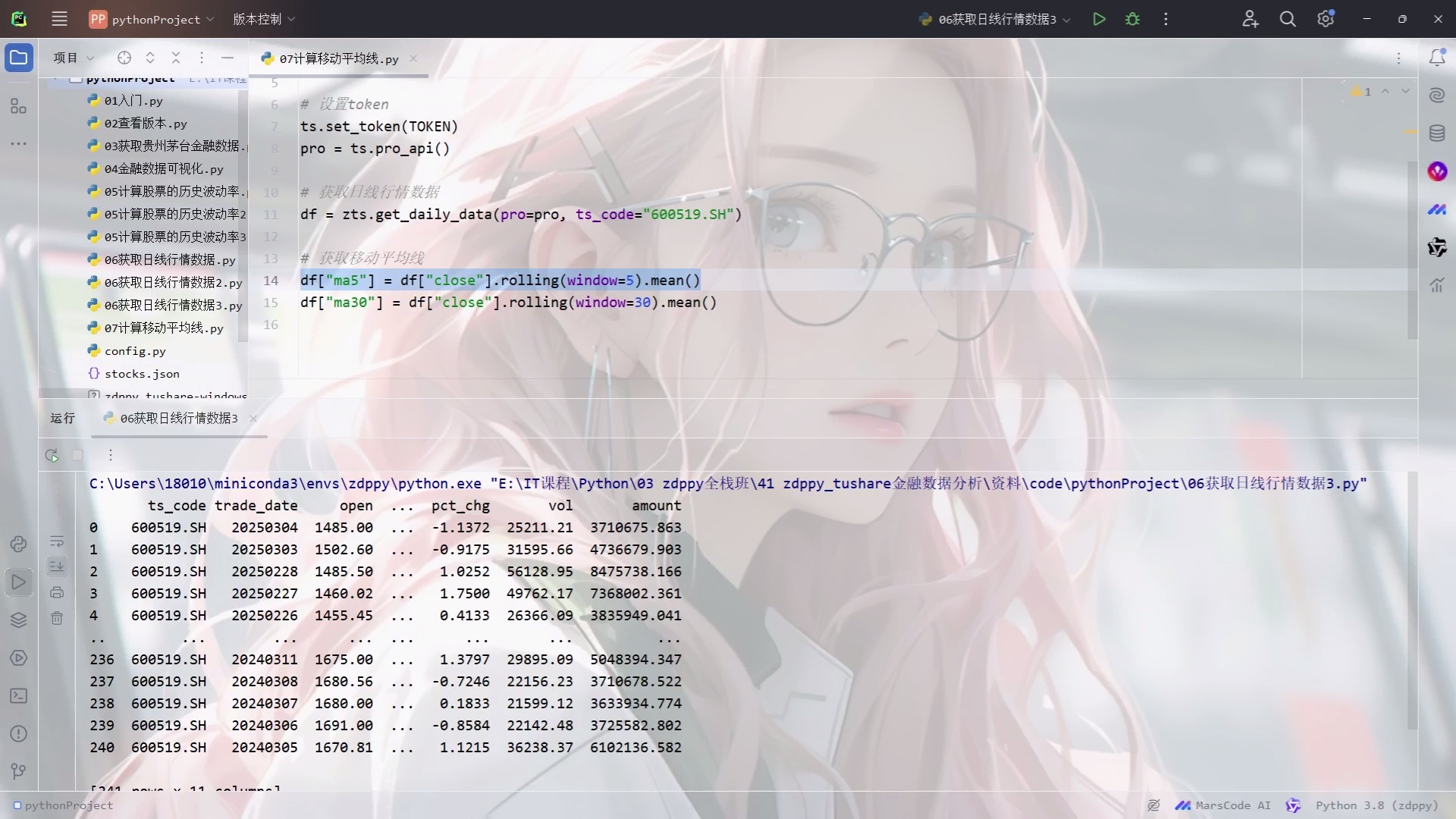Click Python 3.8 (zdppy) interpreter selector
This screenshot has height=819, width=1456.
coord(1376,805)
